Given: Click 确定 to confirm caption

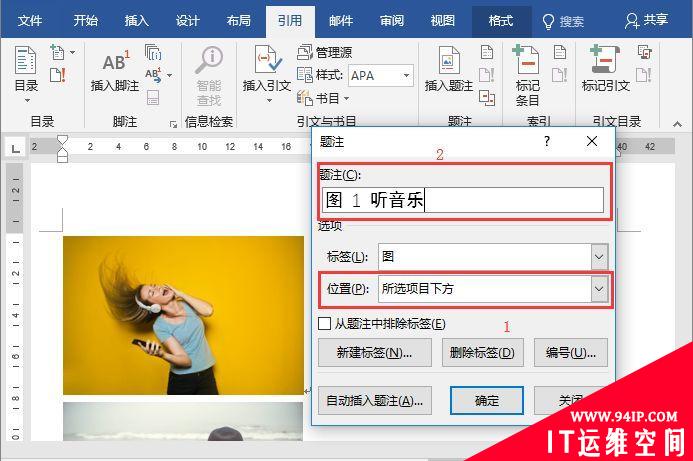Looking at the screenshot, I should click(x=487, y=400).
